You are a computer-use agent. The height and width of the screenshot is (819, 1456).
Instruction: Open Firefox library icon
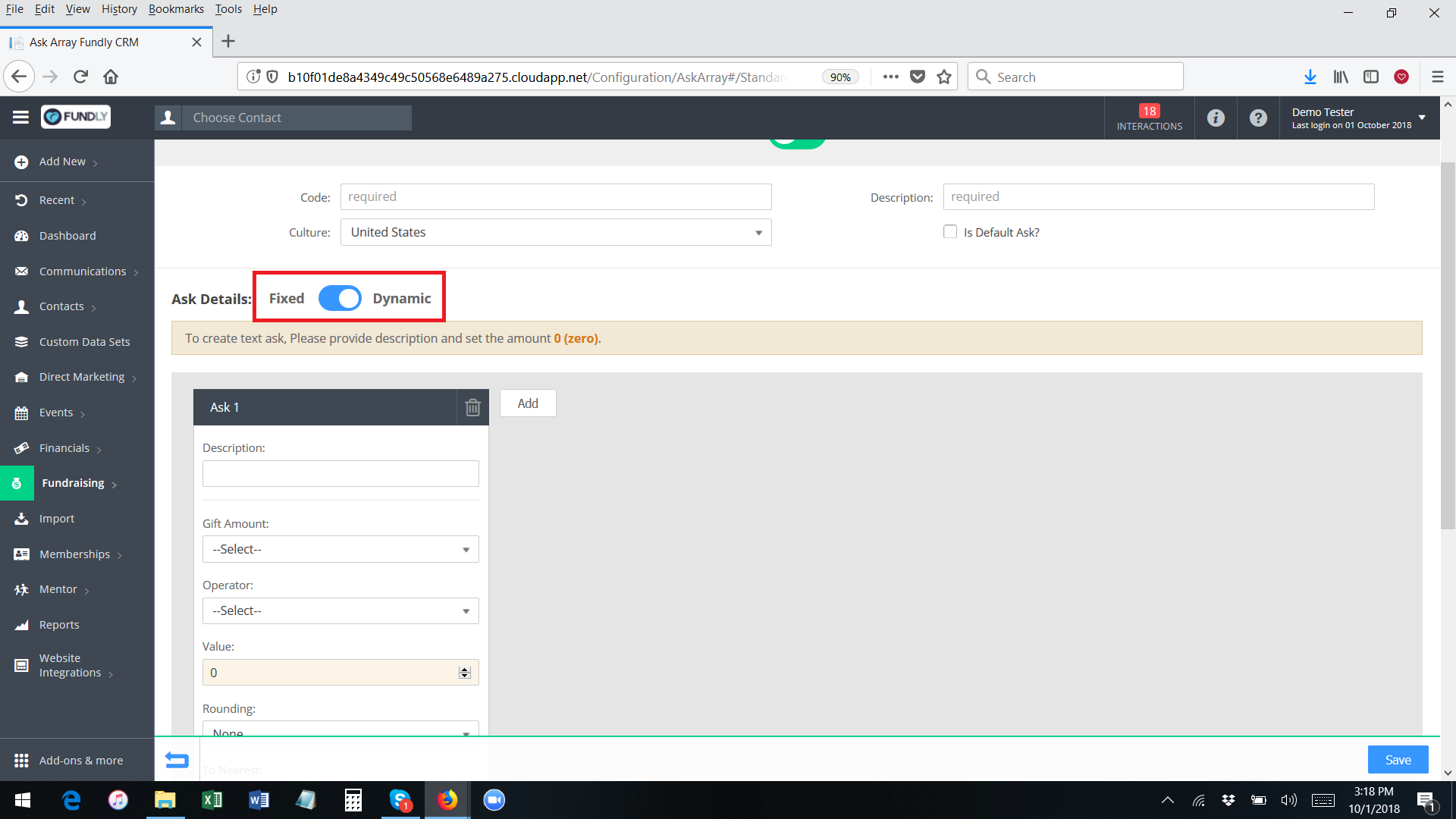pos(1341,77)
